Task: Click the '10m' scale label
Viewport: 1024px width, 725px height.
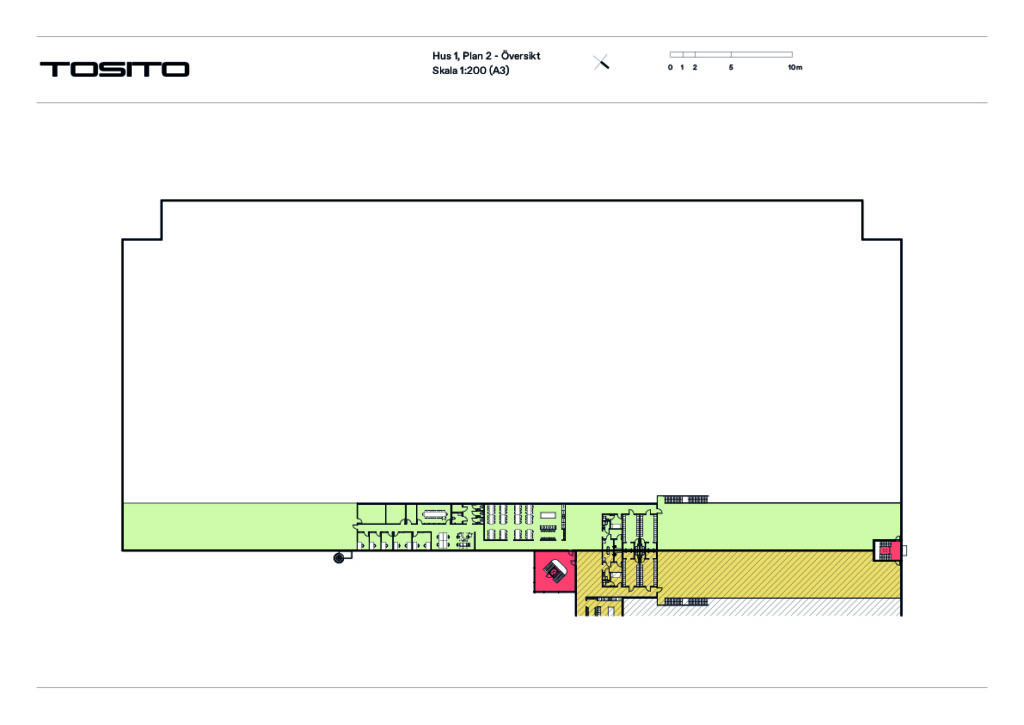Action: [x=794, y=67]
